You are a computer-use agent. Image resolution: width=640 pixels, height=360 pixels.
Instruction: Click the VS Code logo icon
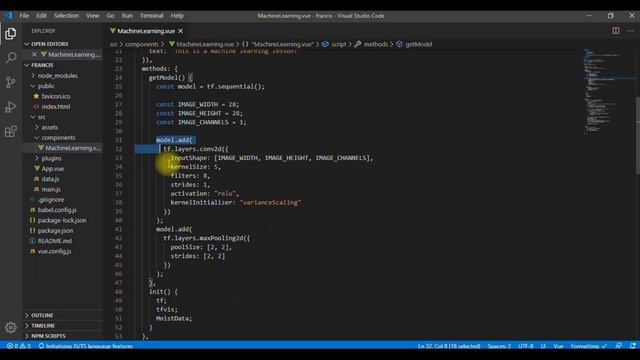(9, 16)
